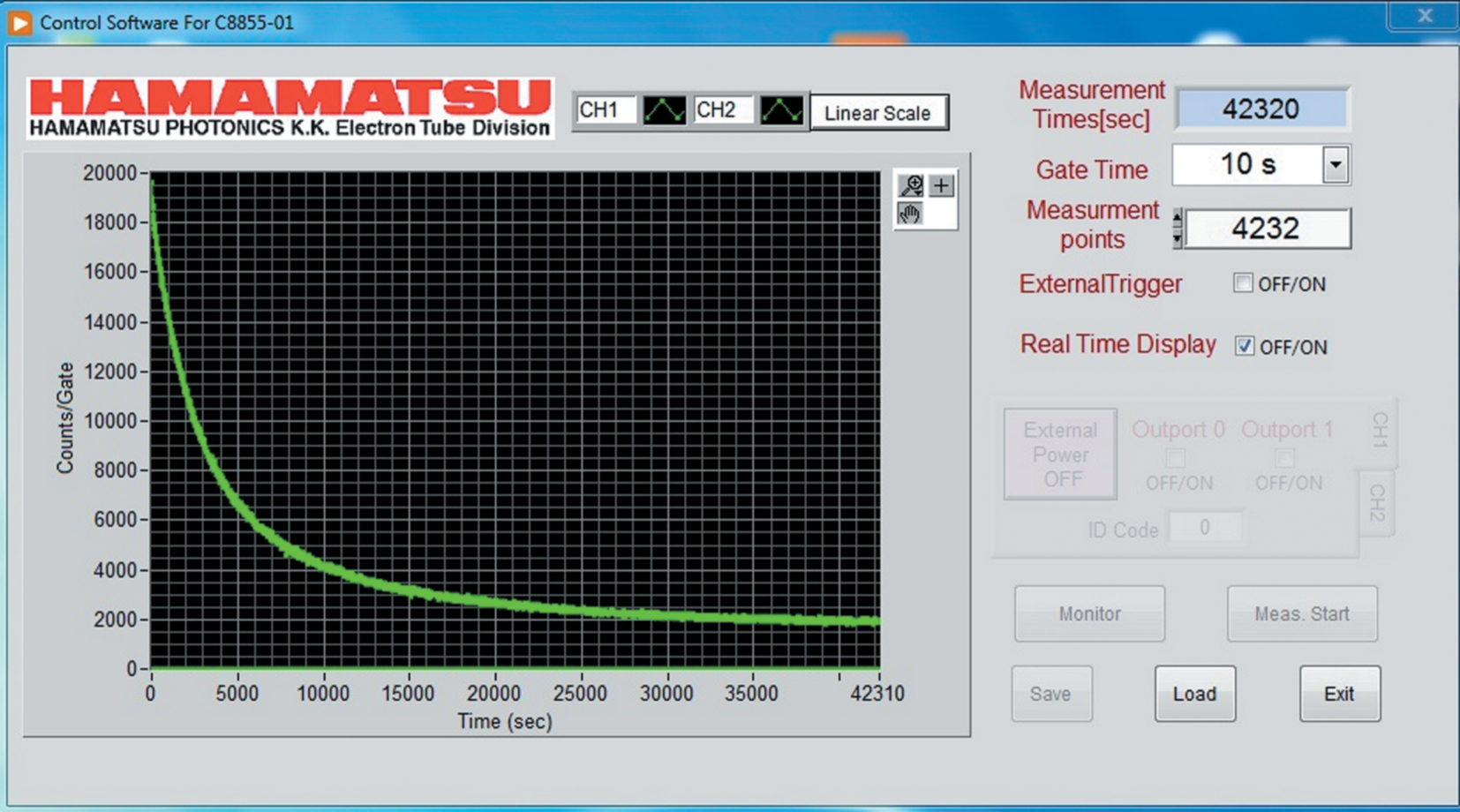This screenshot has width=1460, height=812.
Task: Activate the crosshair cursor tool
Action: pos(942,185)
